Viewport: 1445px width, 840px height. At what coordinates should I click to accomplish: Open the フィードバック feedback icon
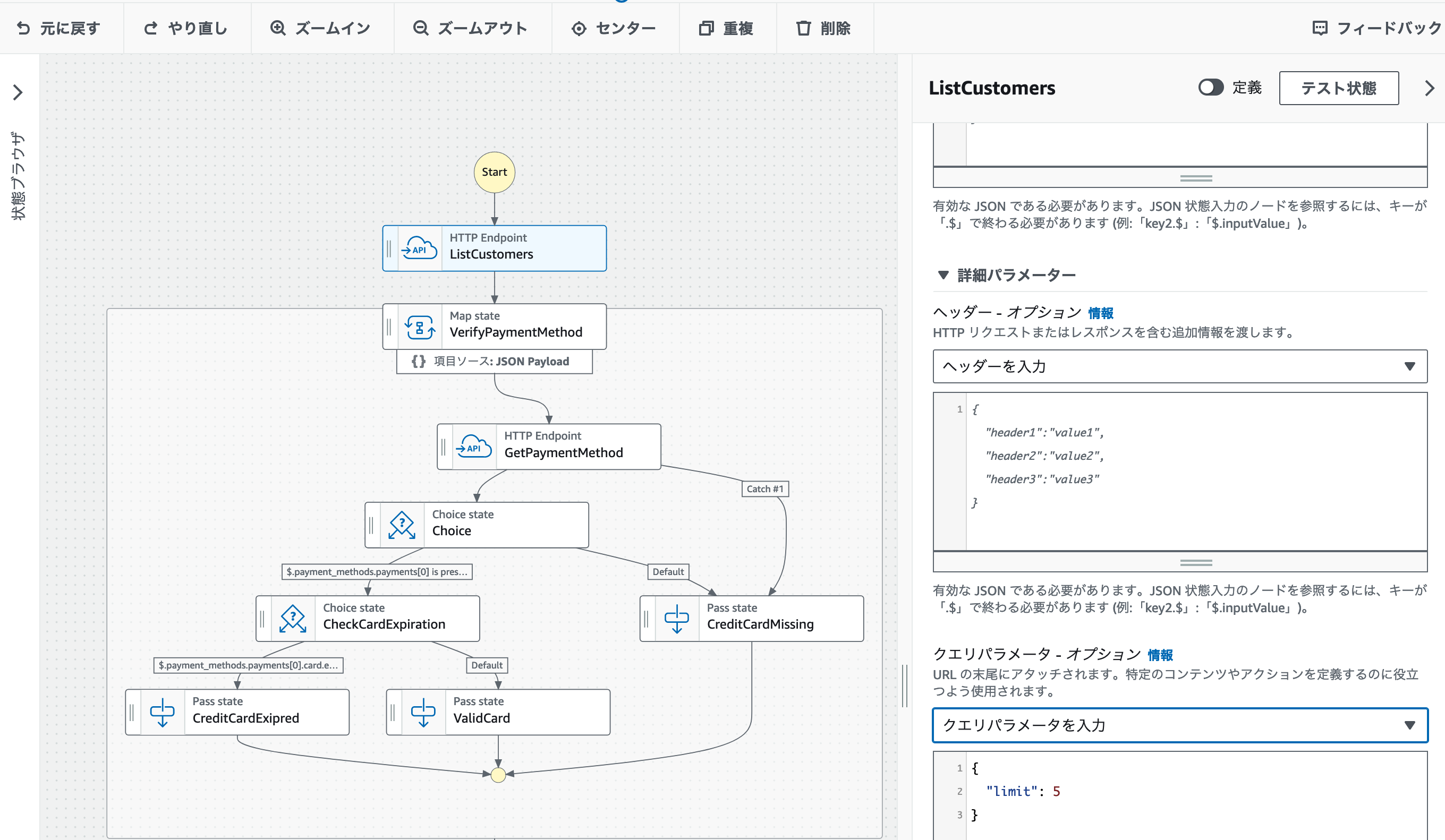point(1320,28)
